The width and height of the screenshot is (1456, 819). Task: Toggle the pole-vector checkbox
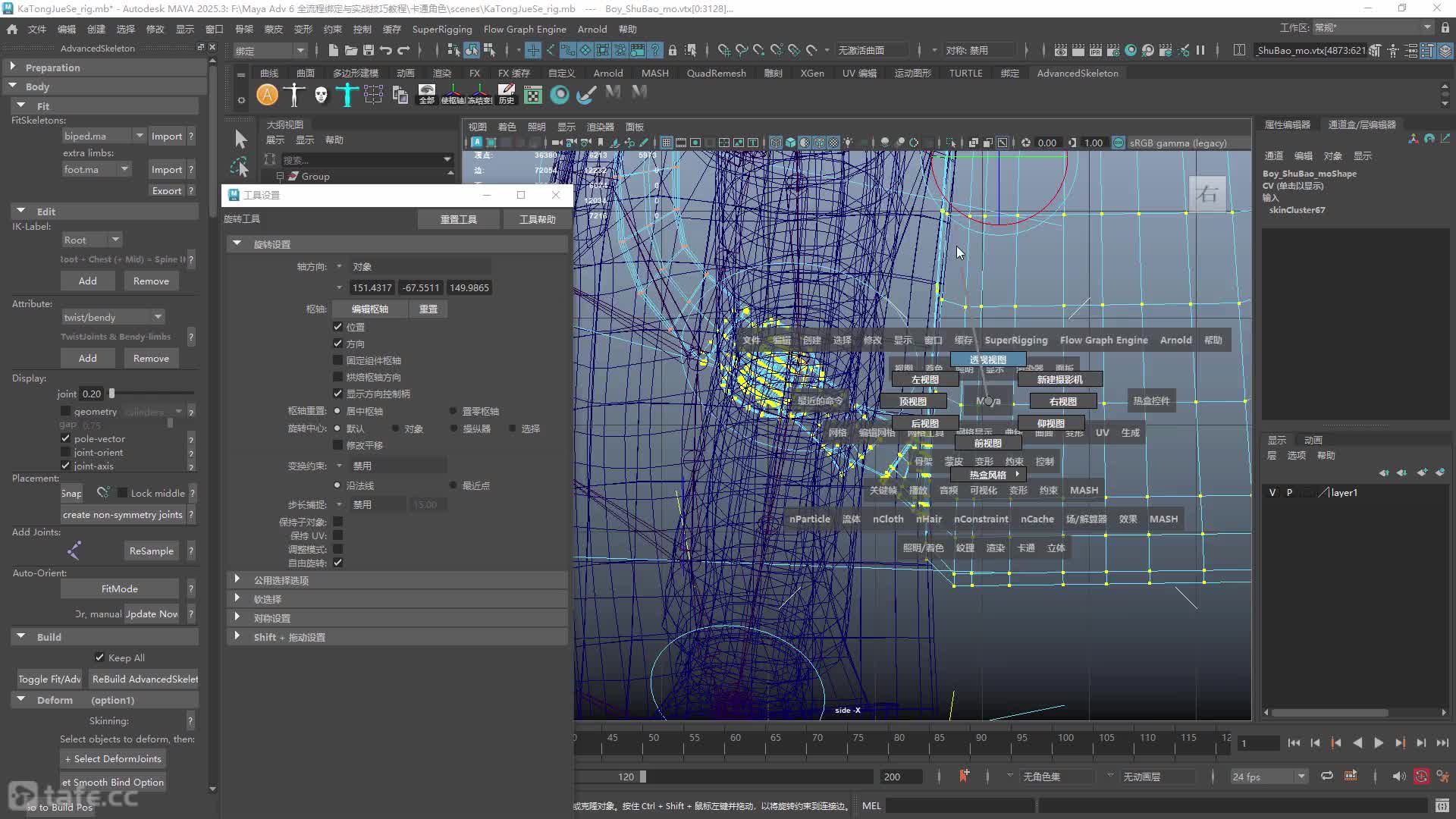[x=66, y=438]
